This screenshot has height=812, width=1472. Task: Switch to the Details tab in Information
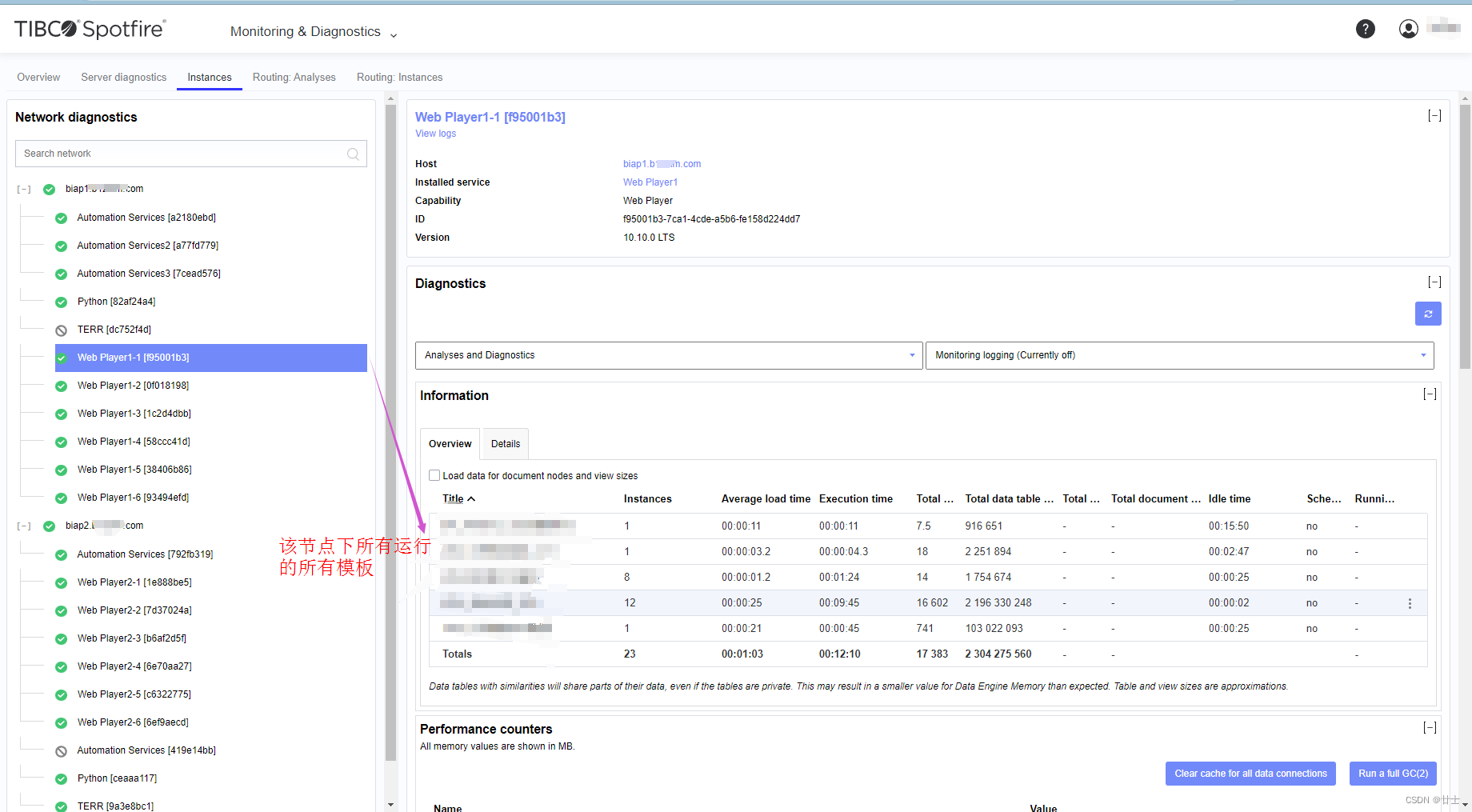(x=506, y=444)
